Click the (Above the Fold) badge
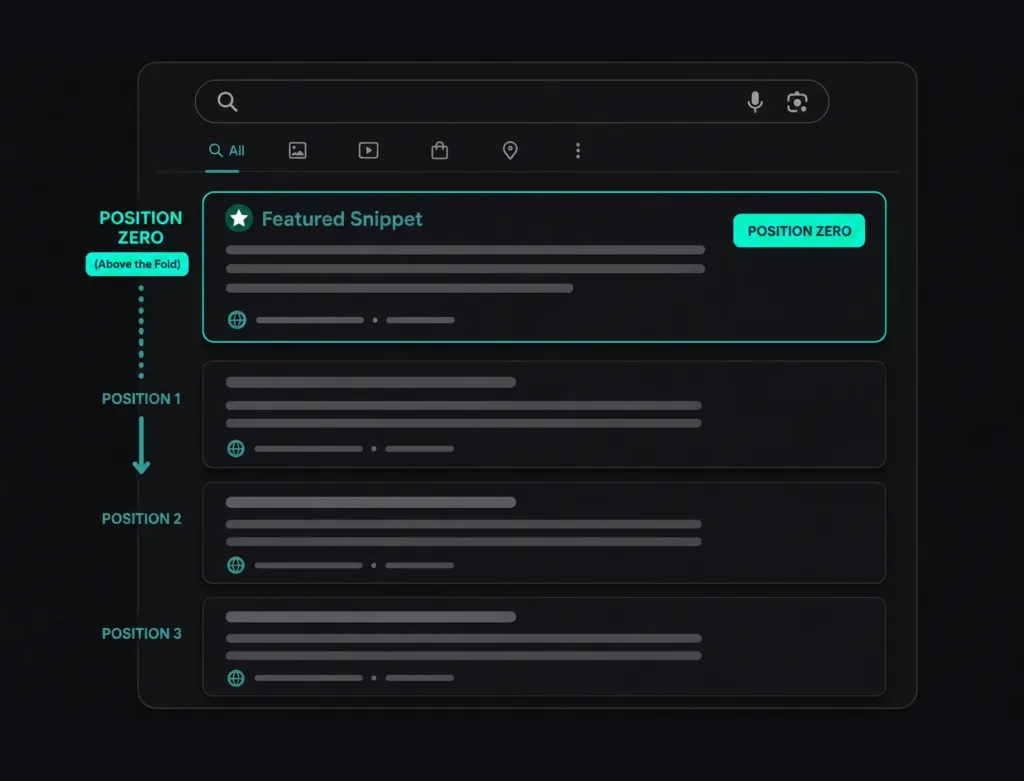 137,264
